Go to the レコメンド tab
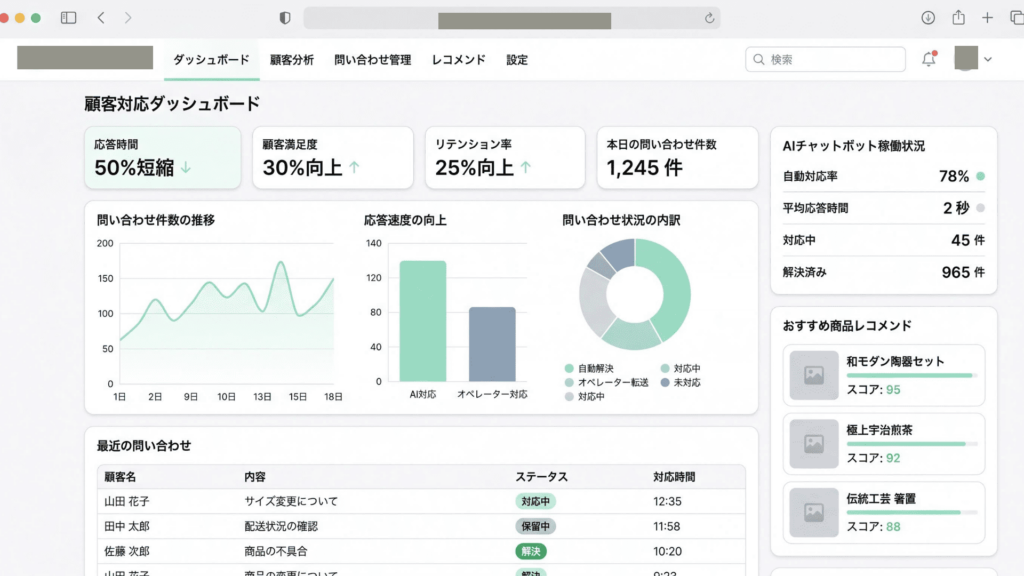The height and width of the screenshot is (576, 1024). pos(458,59)
